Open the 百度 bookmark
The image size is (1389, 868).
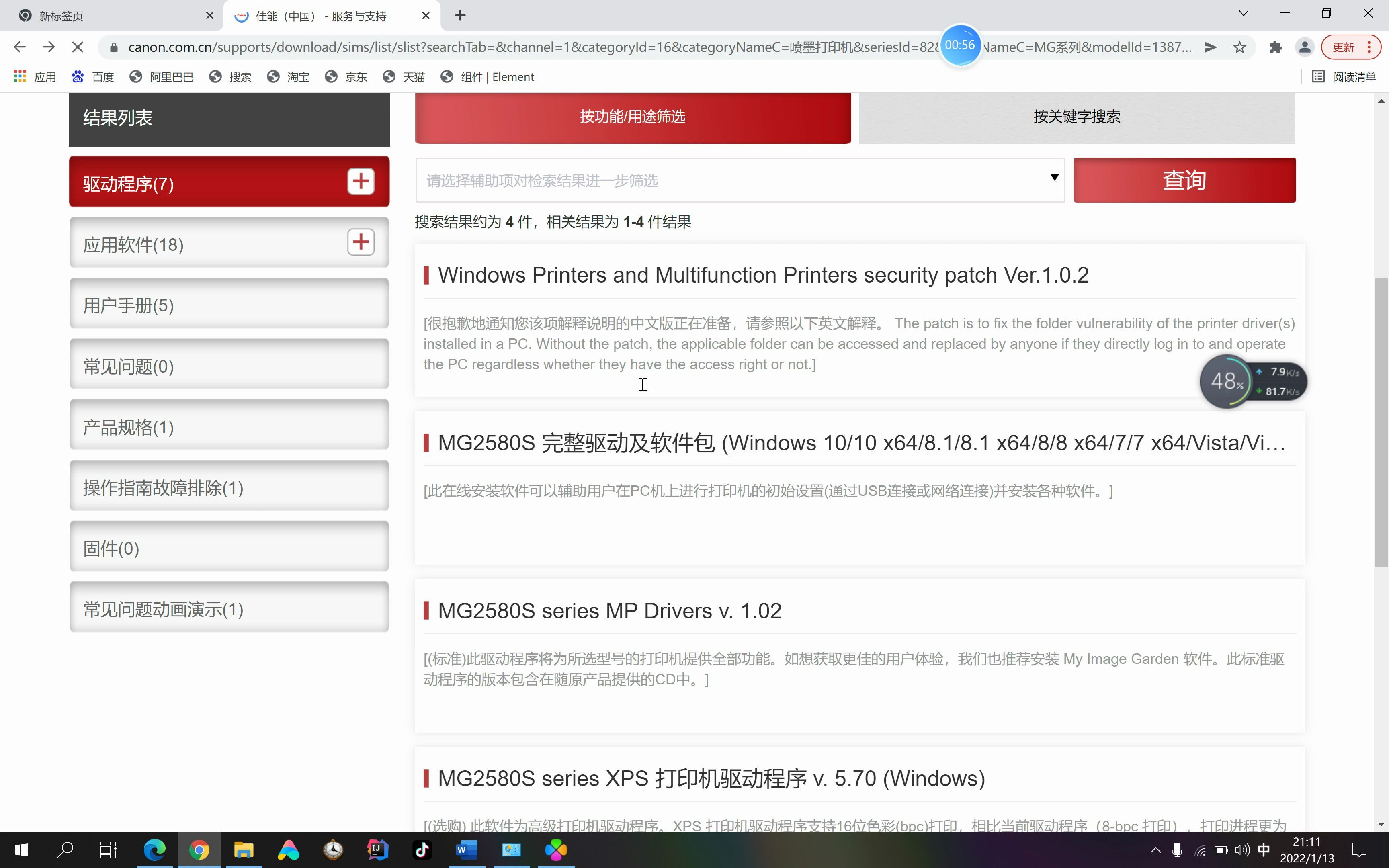[93, 77]
